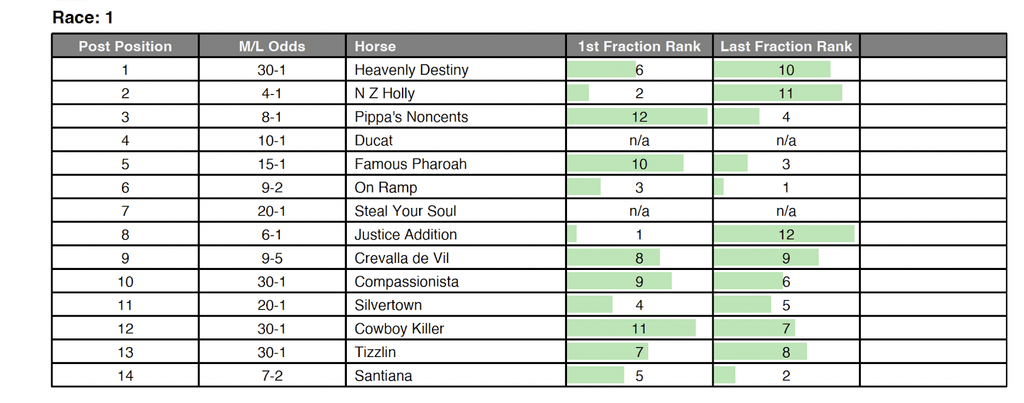
Task: Select post position 7 cell
Action: (x=125, y=211)
